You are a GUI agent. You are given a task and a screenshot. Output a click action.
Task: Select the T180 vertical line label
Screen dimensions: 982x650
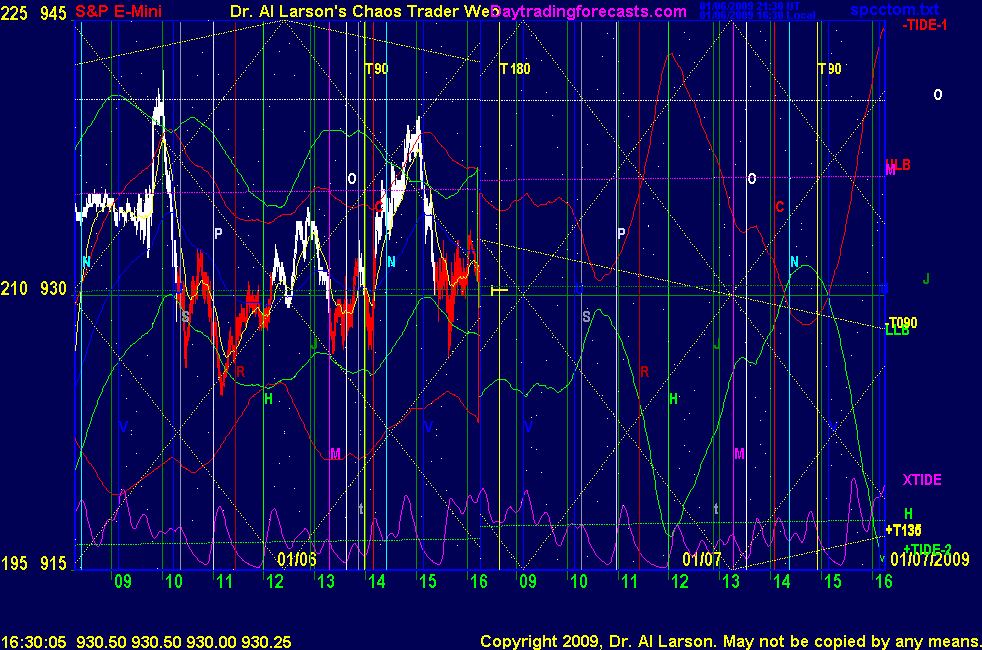(515, 69)
